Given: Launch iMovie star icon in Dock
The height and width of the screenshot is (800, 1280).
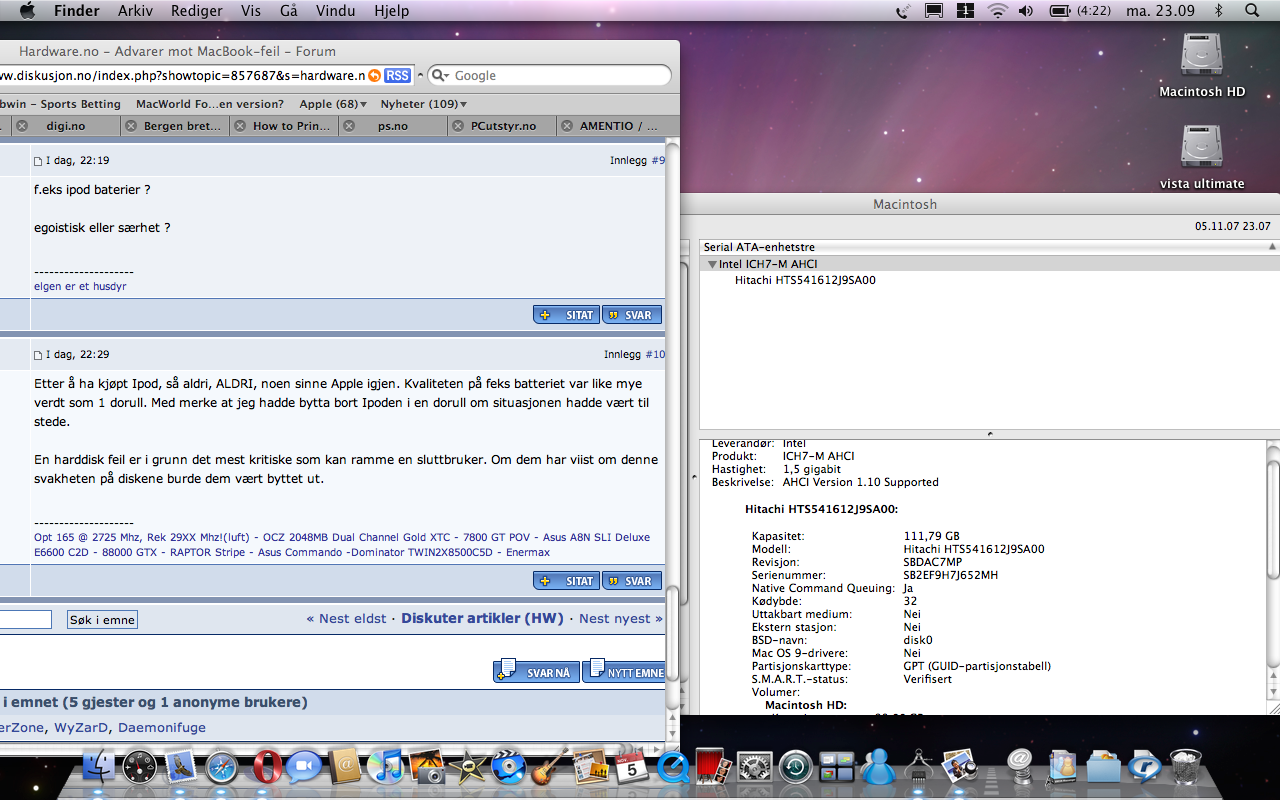Looking at the screenshot, I should (x=468, y=768).
